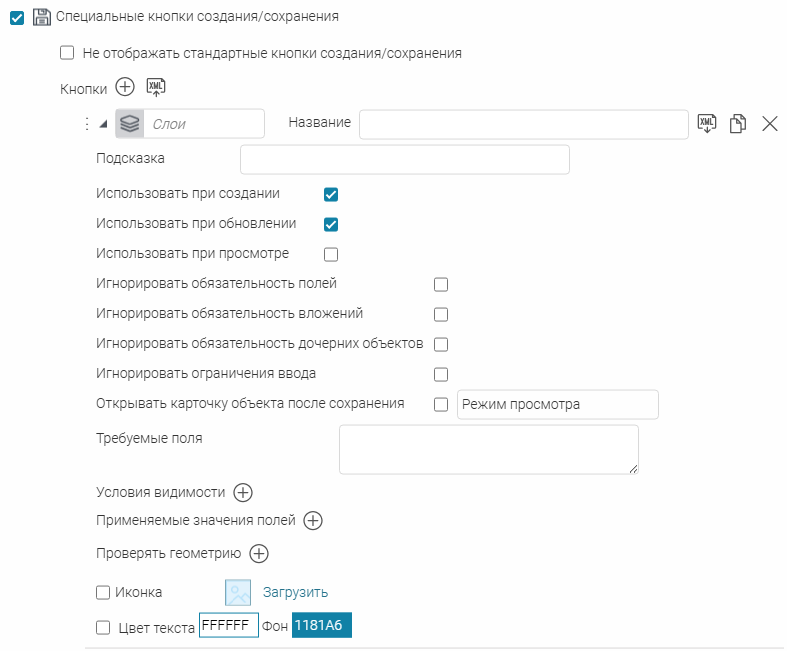Enable Использовать при просмотре checkbox
This screenshot has height=651, width=787.
pos(332,254)
